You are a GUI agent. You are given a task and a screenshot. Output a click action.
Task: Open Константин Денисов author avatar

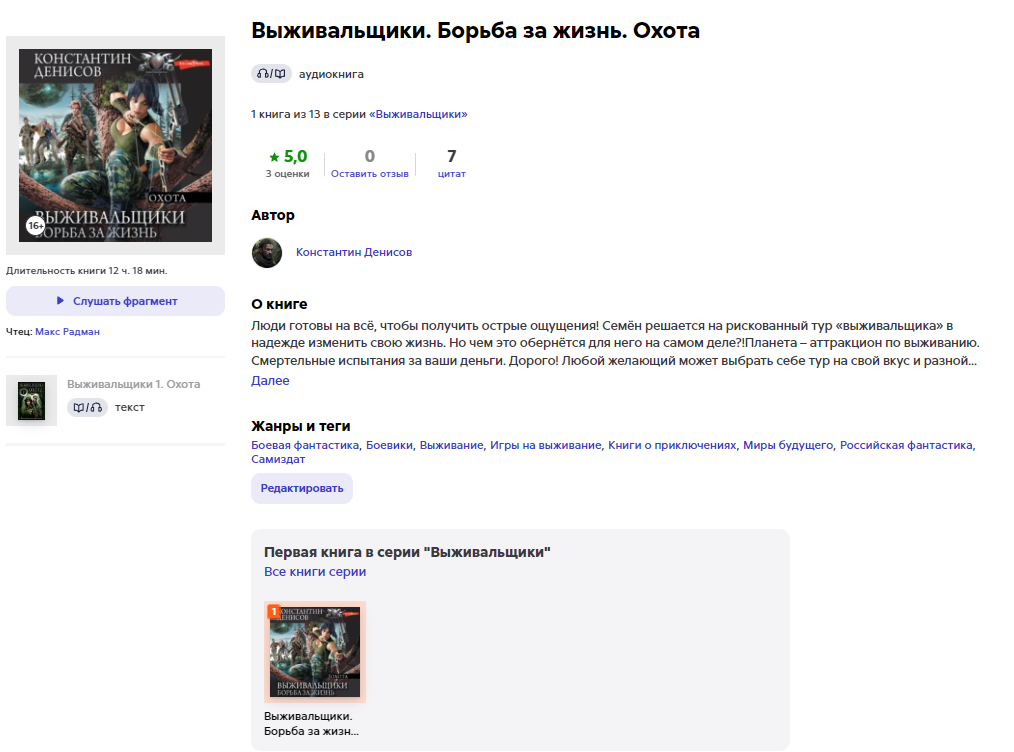[x=267, y=253]
